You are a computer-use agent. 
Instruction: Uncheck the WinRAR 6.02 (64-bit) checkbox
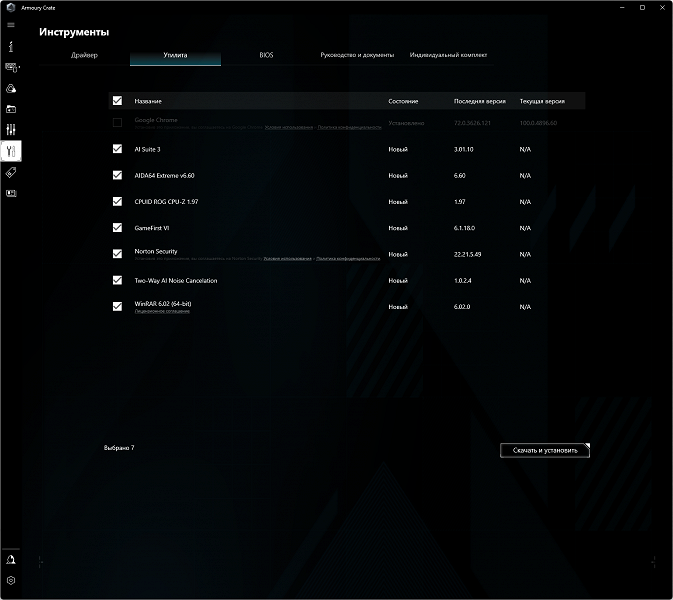(x=117, y=306)
